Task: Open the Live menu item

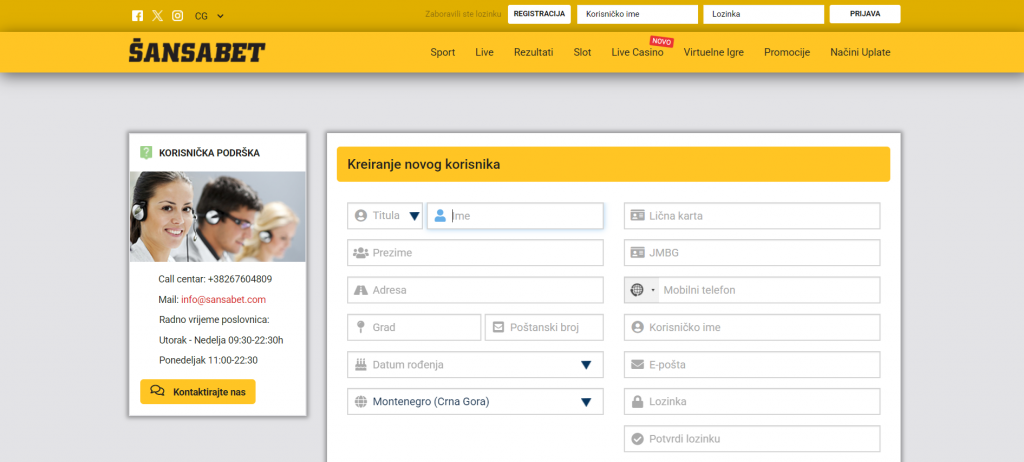Action: pos(485,52)
